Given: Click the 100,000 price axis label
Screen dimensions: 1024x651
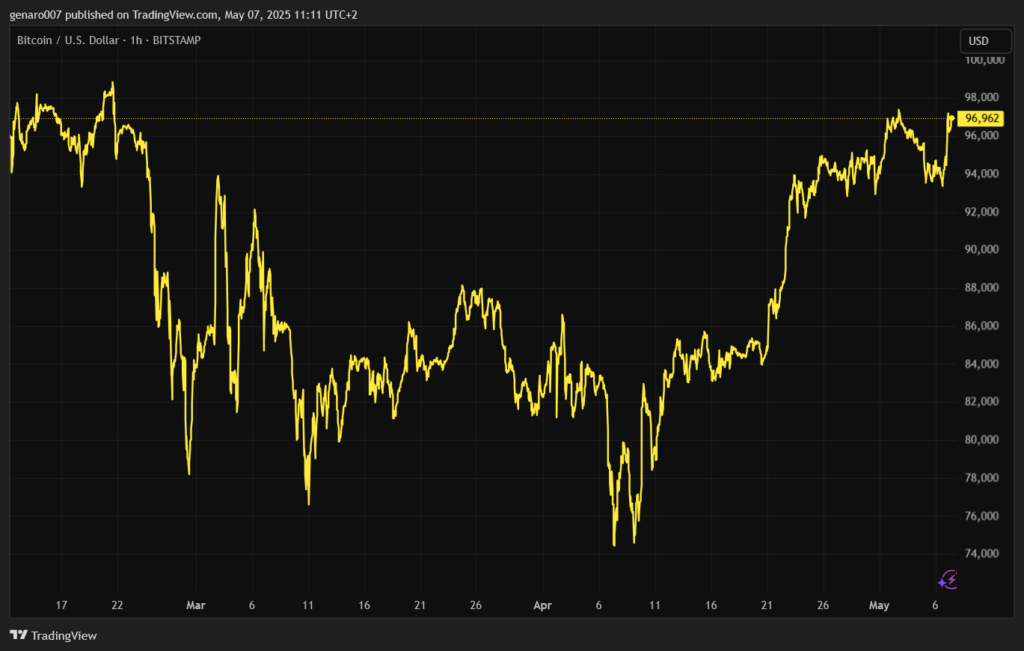Looking at the screenshot, I should click(984, 60).
